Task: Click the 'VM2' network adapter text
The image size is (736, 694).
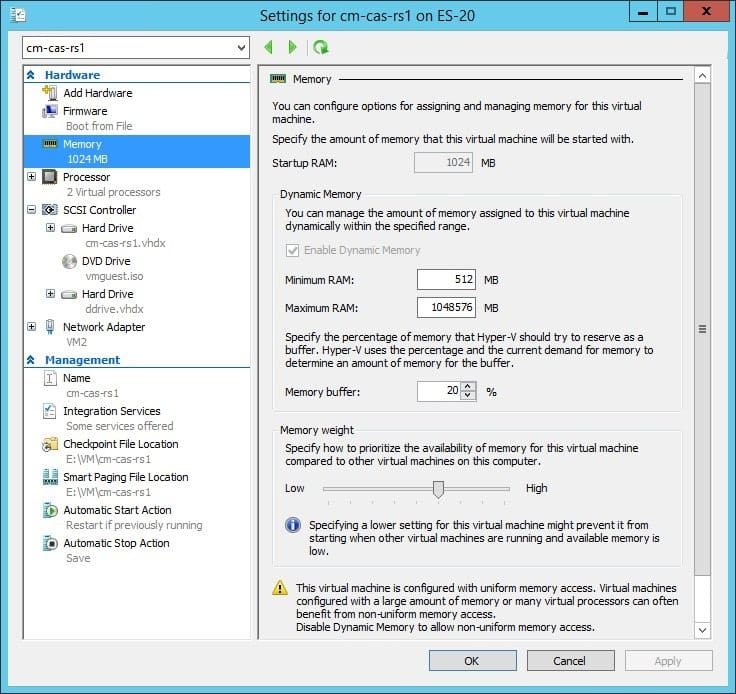Action: pos(77,342)
